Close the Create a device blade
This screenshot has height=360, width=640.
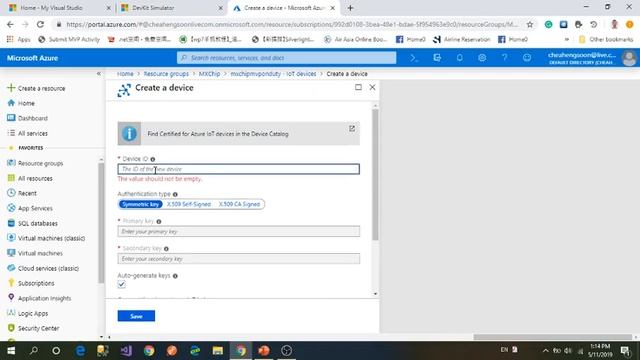click(x=372, y=87)
